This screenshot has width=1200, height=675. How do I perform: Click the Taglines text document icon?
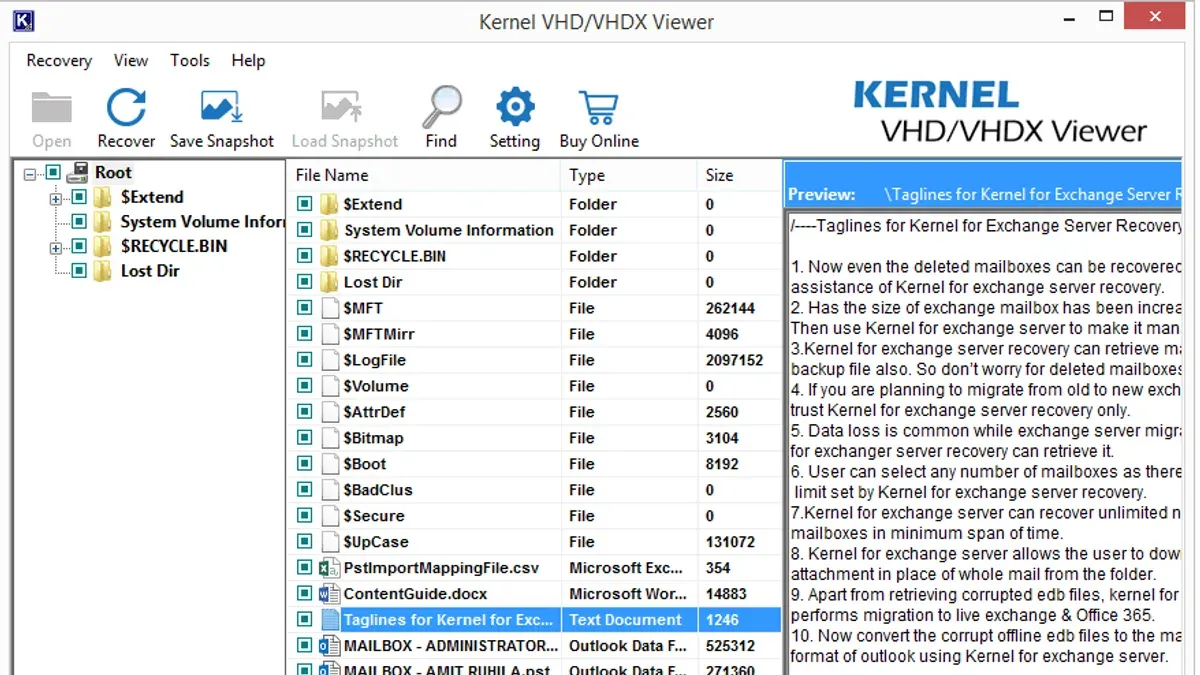pos(330,620)
